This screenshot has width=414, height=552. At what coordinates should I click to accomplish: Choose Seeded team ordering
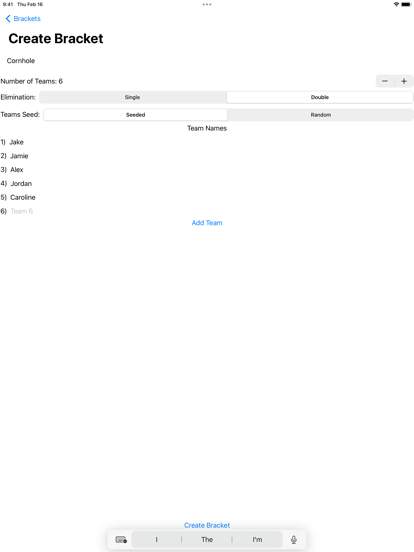(x=136, y=115)
